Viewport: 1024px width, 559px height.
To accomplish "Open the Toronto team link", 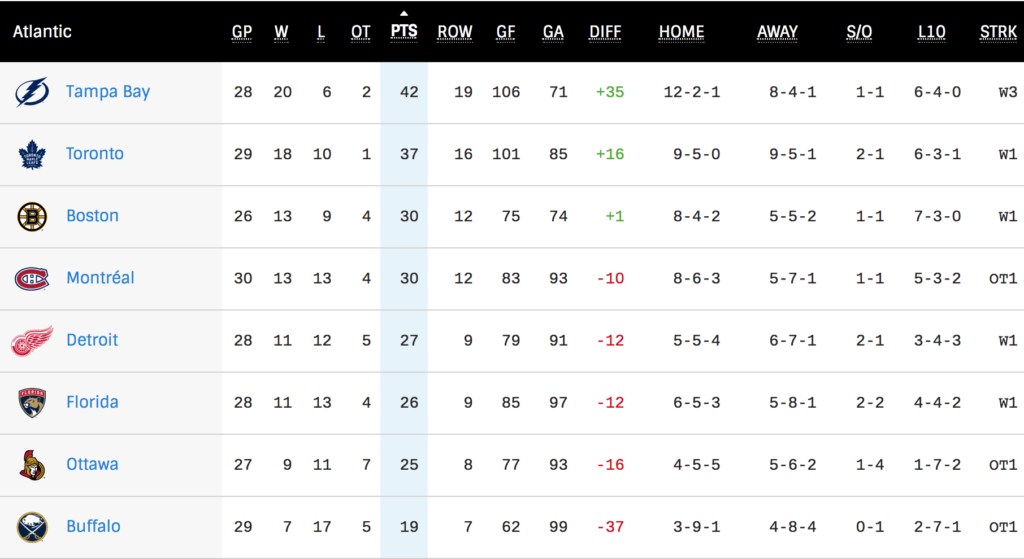I will tap(95, 154).
